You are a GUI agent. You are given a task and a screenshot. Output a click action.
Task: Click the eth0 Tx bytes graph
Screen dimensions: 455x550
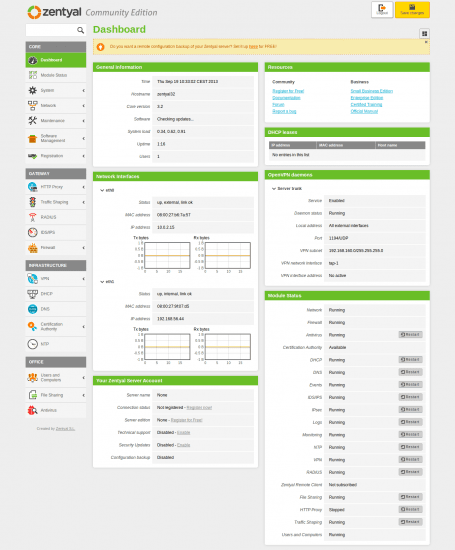[167, 255]
